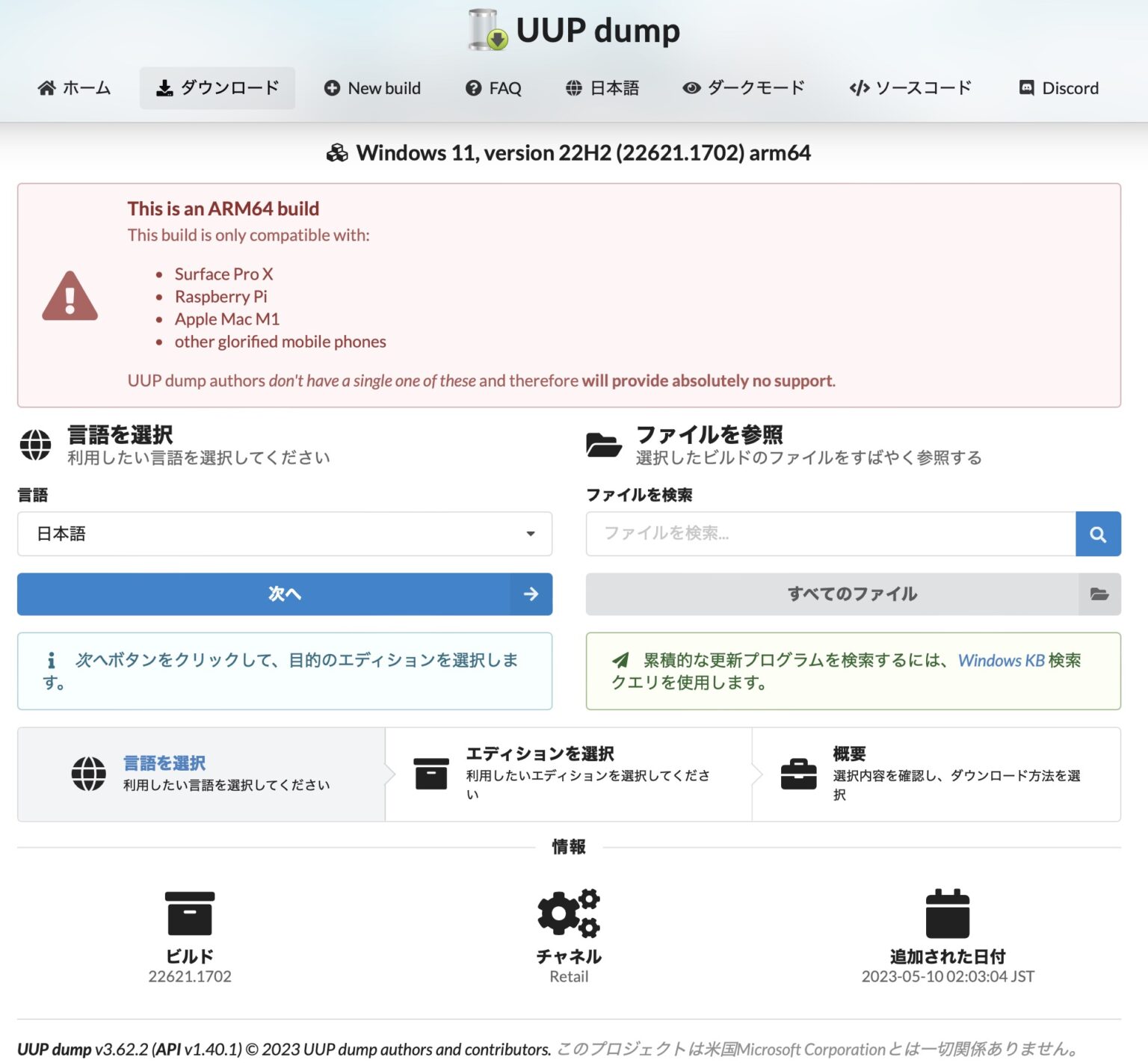The image size is (1148, 1063).
Task: Open the Windows KB 検索 link
Action: [1000, 661]
